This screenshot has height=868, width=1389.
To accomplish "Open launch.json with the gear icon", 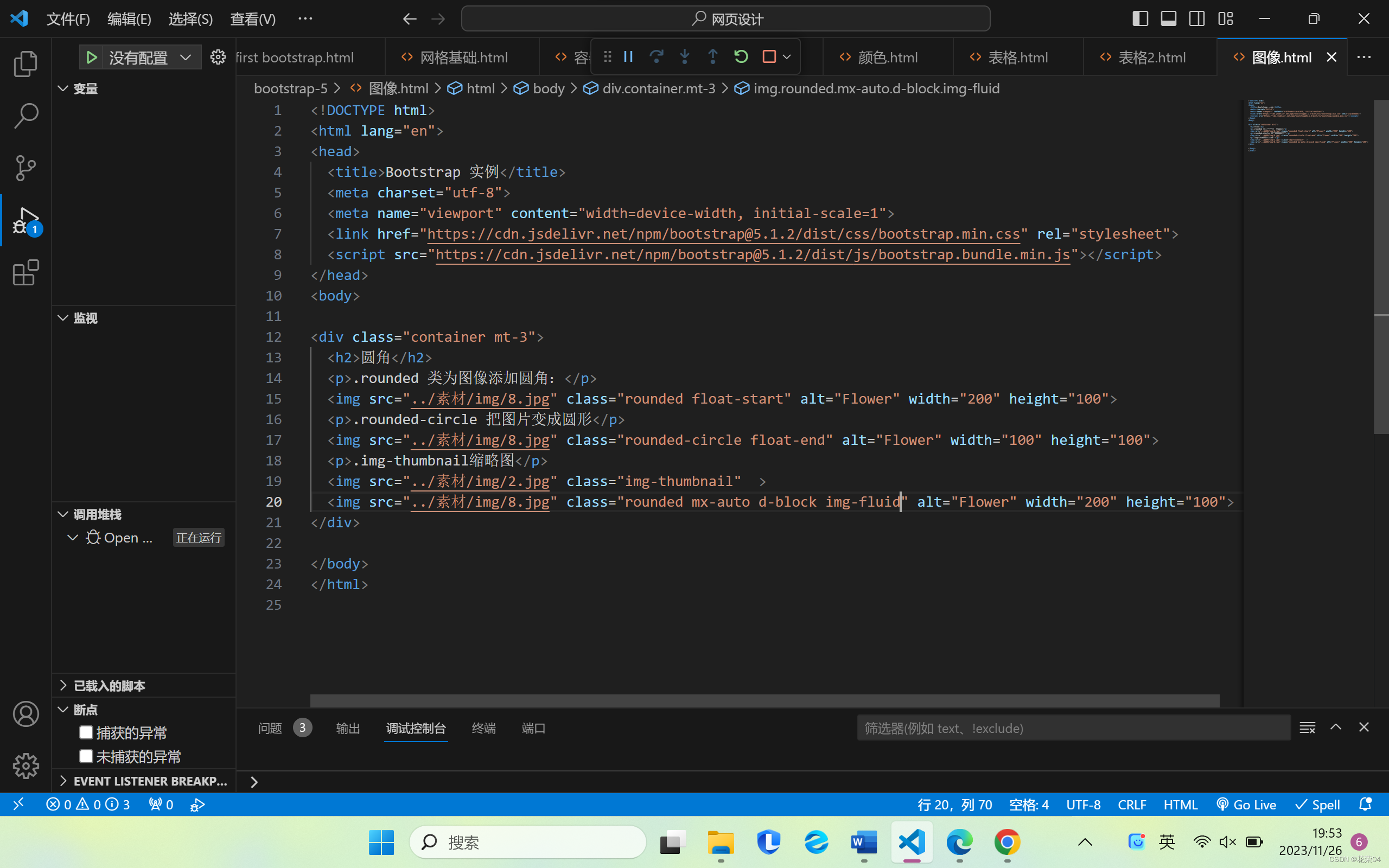I will point(218,58).
